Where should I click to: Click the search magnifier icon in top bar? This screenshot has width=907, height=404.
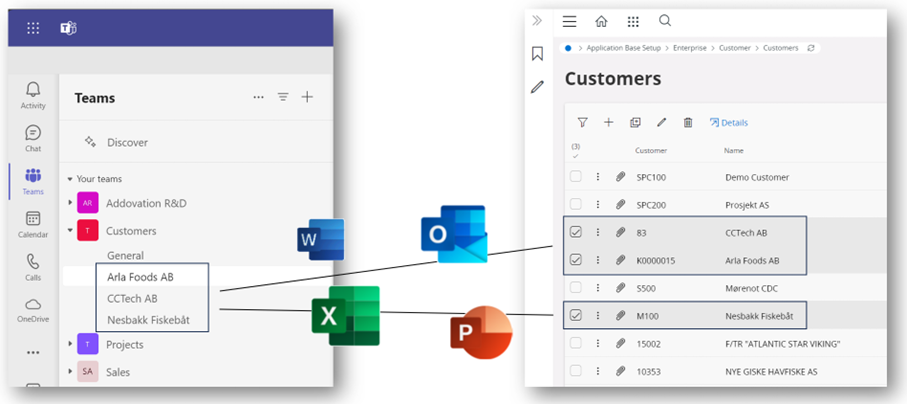(665, 21)
